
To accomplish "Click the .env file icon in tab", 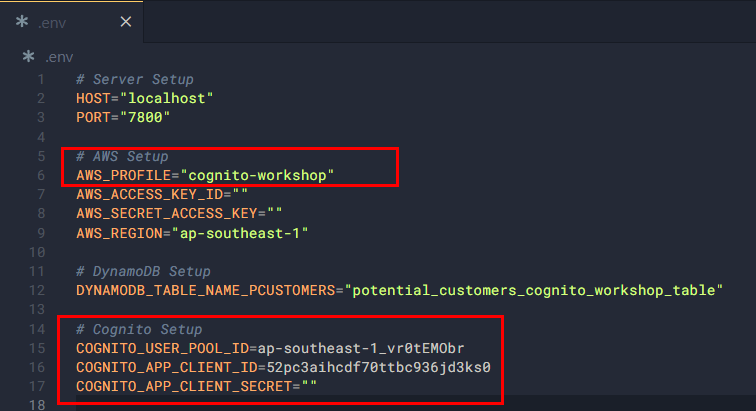I will (22, 21).
